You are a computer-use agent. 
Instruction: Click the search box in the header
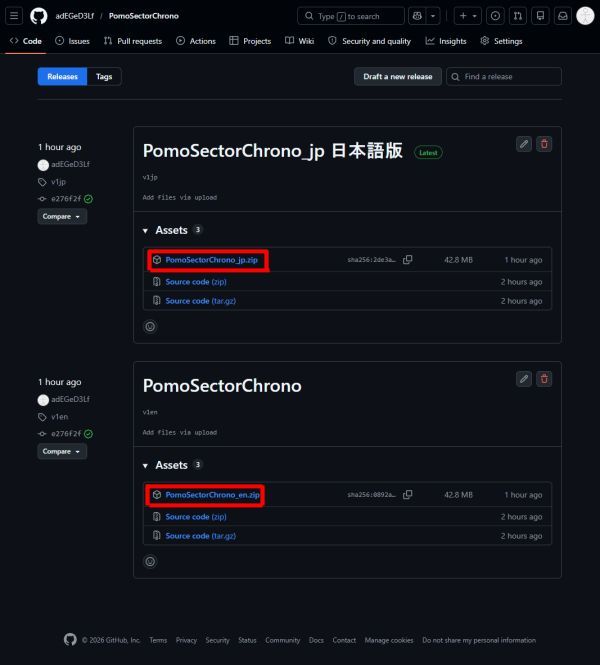[x=351, y=16]
